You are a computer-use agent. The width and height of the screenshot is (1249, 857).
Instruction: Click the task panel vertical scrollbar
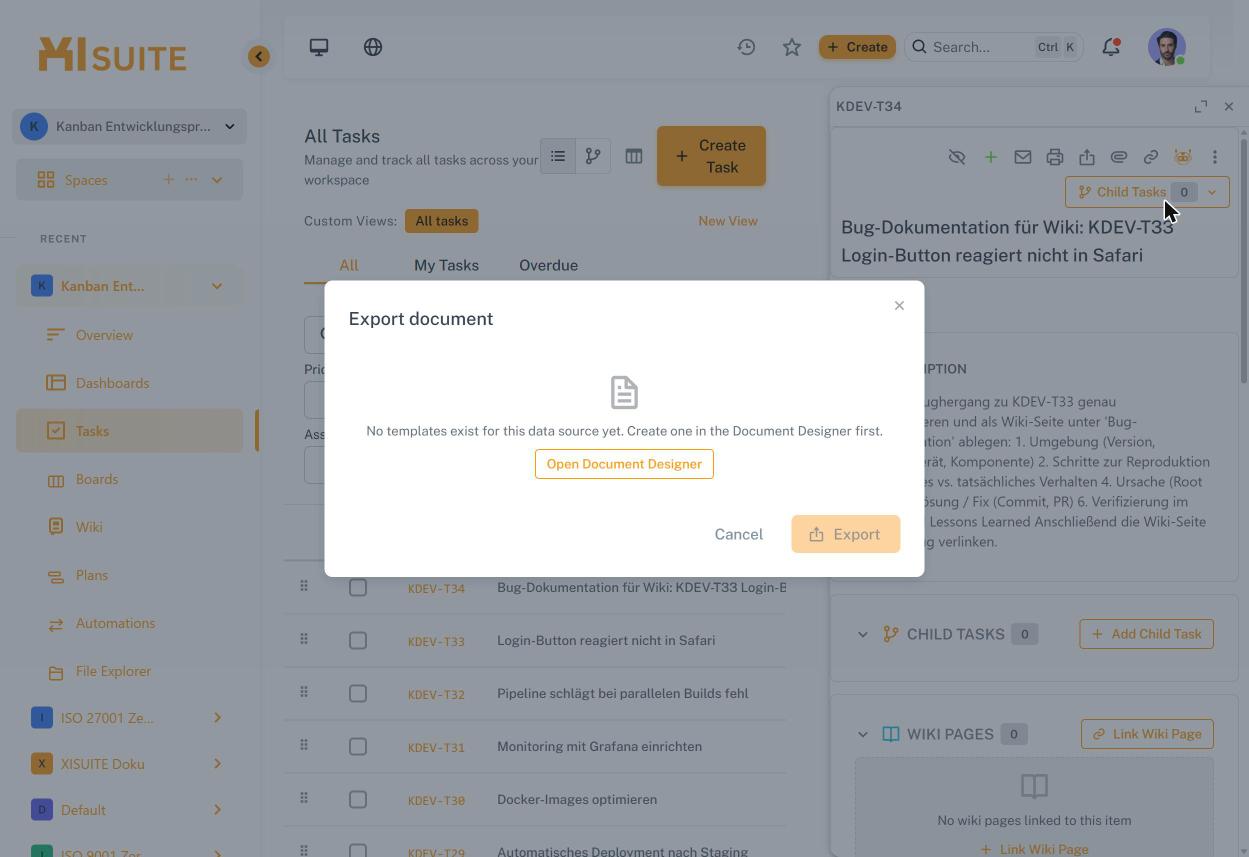tap(1244, 260)
